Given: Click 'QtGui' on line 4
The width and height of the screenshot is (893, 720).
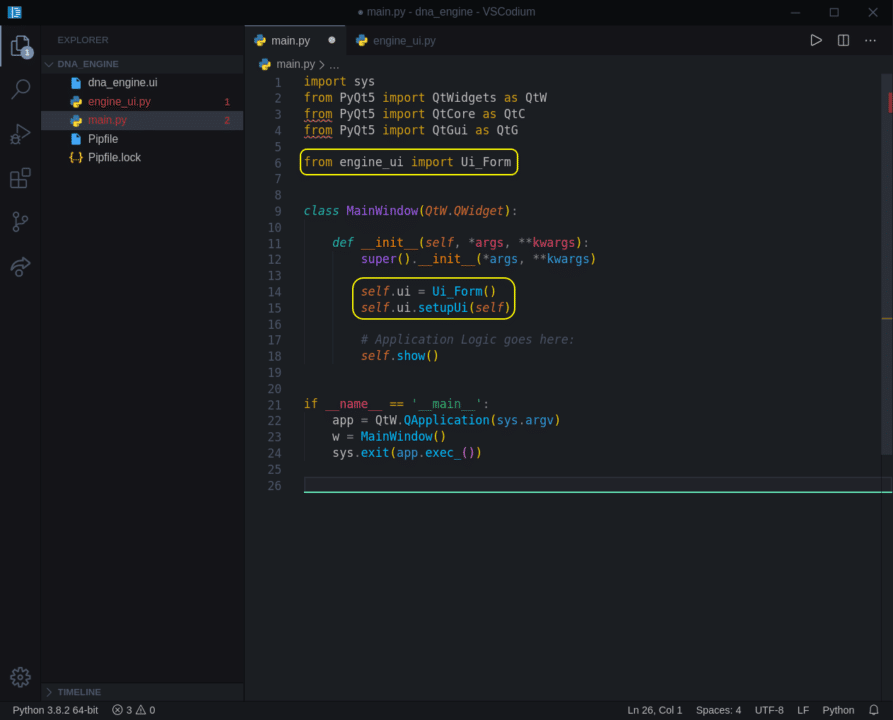Looking at the screenshot, I should (449, 130).
